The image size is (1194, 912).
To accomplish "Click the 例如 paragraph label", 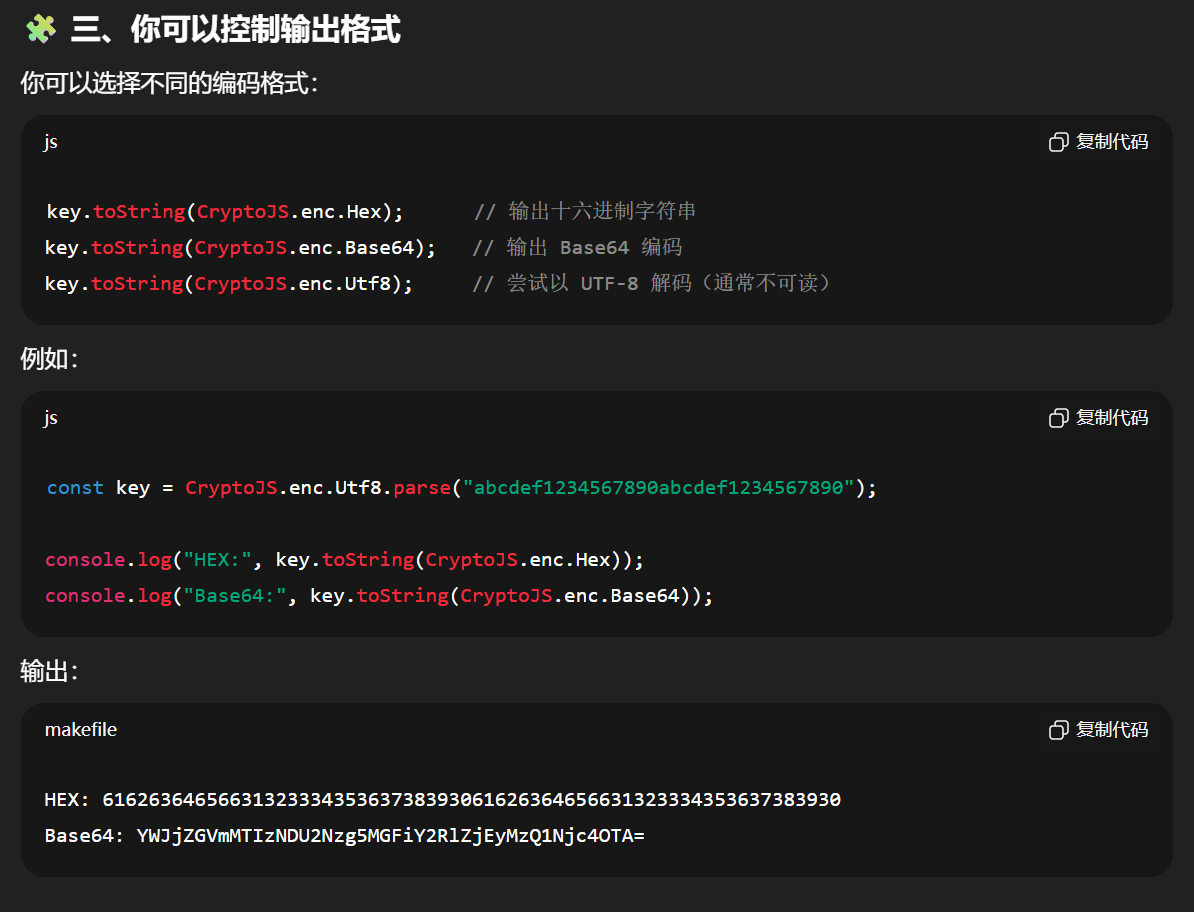I will pos(48,359).
